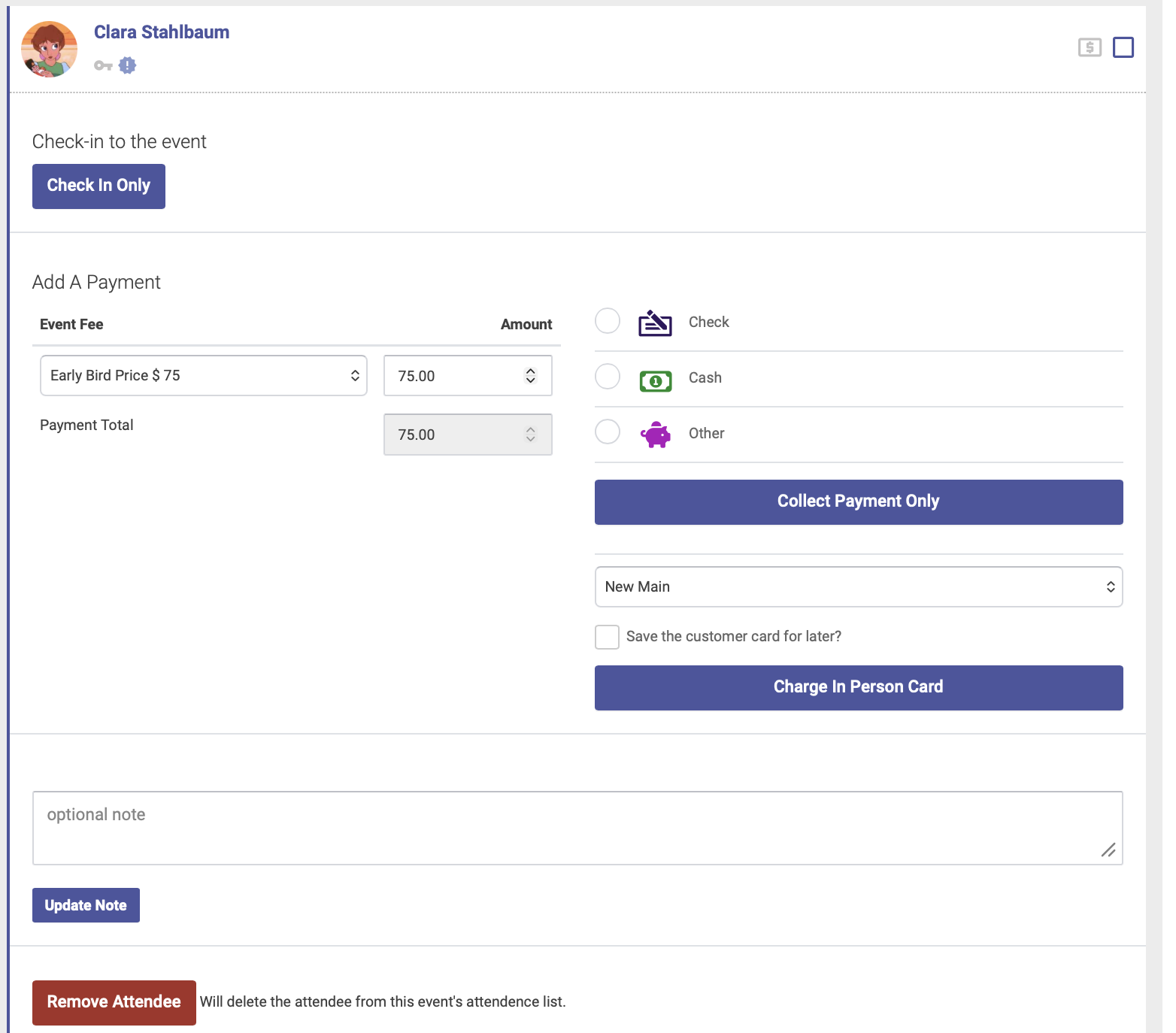Open the New Main dropdown

point(859,587)
